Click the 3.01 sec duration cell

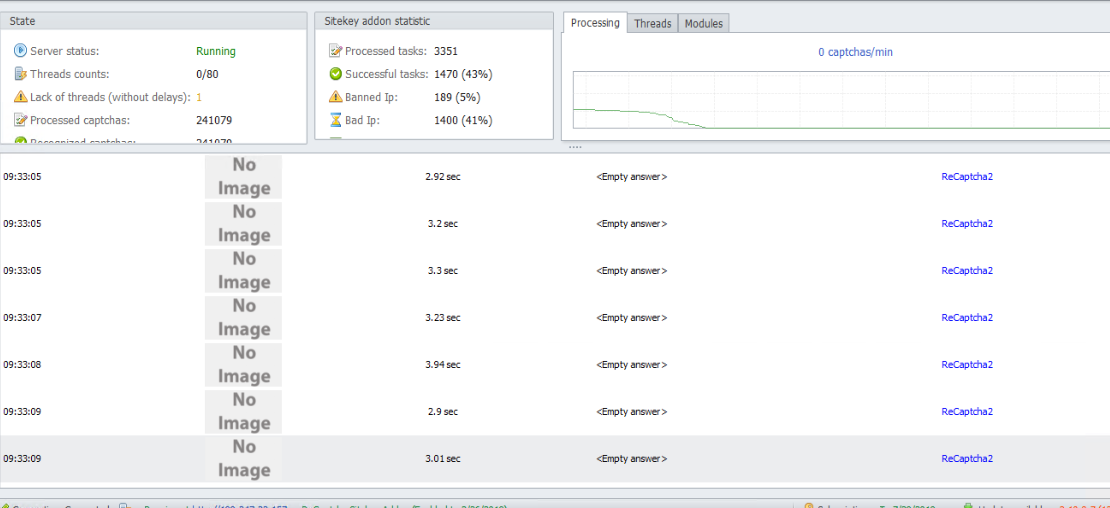pos(443,458)
